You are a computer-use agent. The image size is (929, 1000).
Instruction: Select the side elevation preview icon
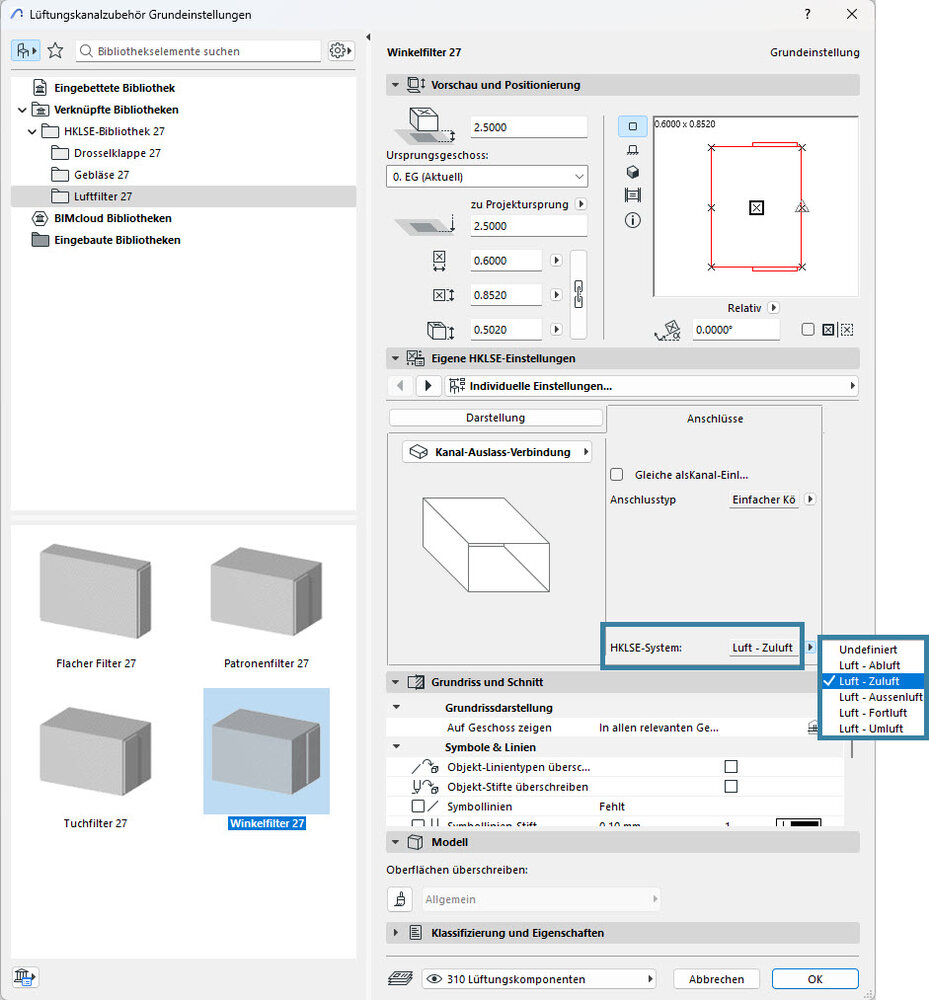pos(633,150)
